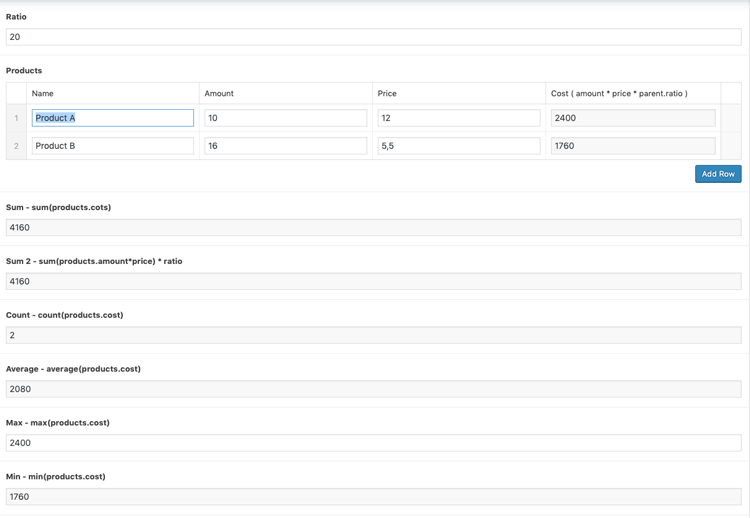Click the 'Min - min(products.cost)' label

tap(55, 476)
